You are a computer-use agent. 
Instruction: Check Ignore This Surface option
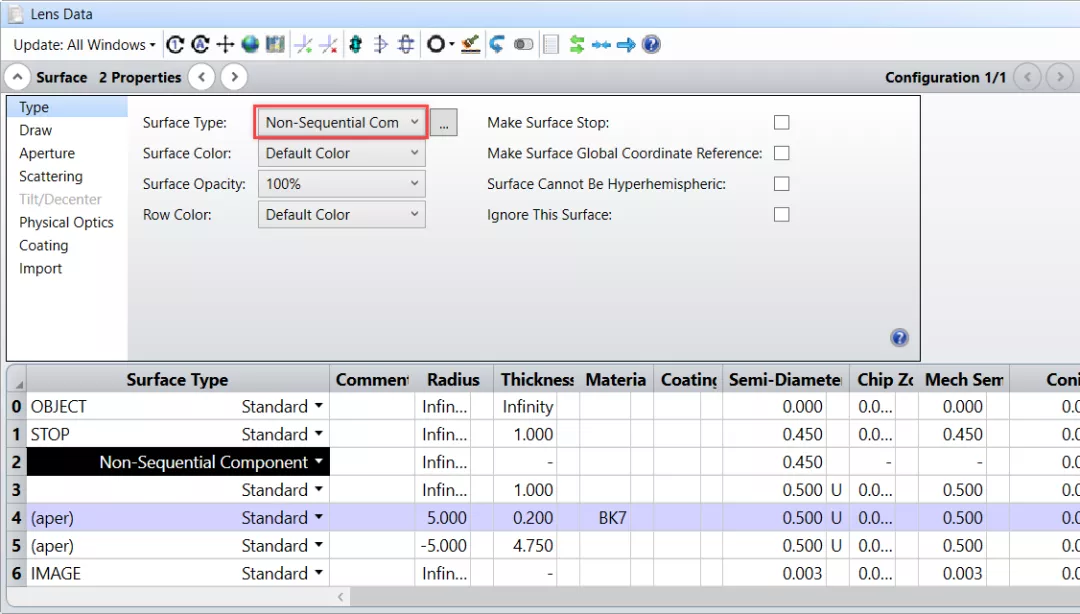coord(782,214)
